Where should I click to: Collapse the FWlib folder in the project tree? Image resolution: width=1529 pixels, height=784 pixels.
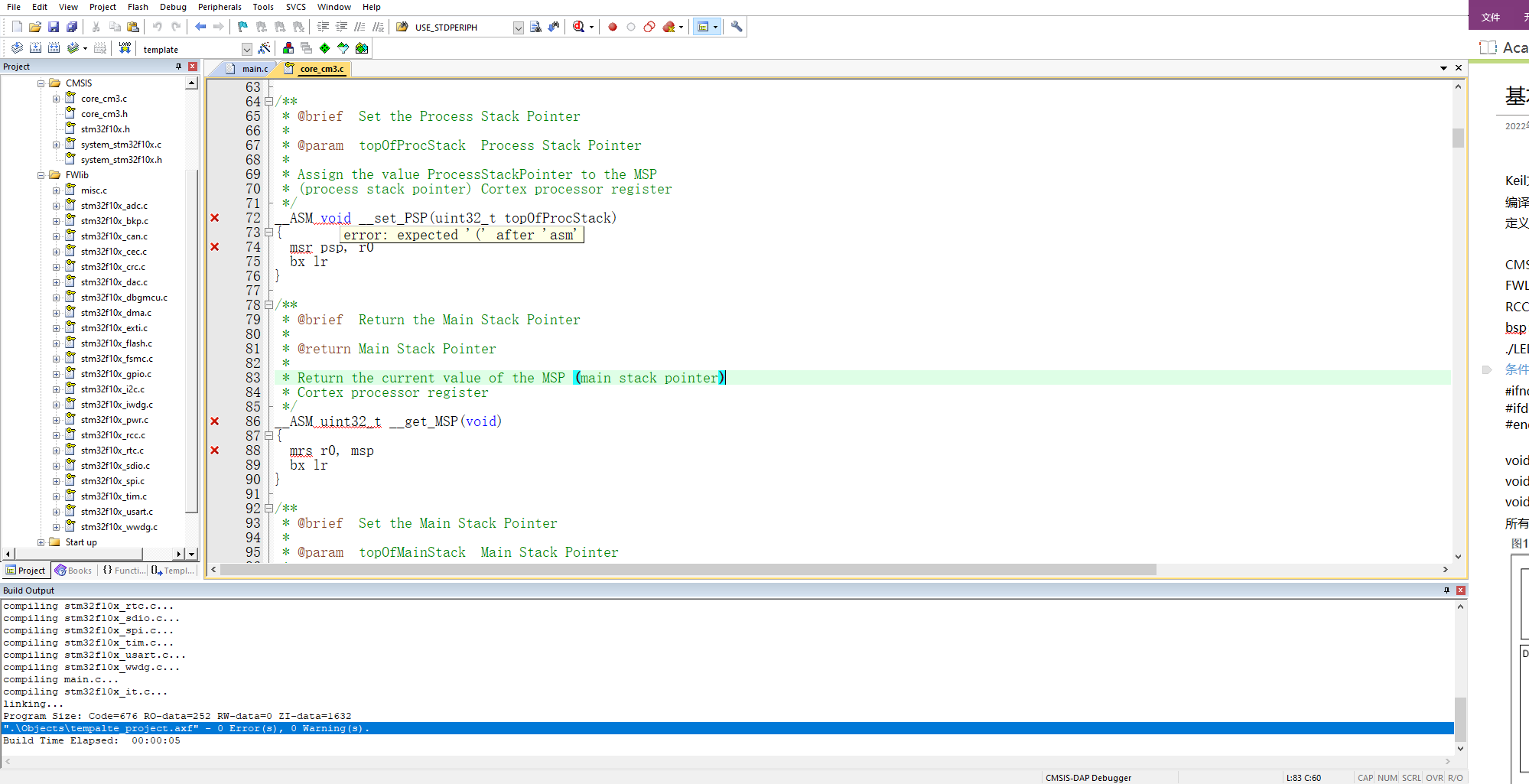(x=41, y=175)
